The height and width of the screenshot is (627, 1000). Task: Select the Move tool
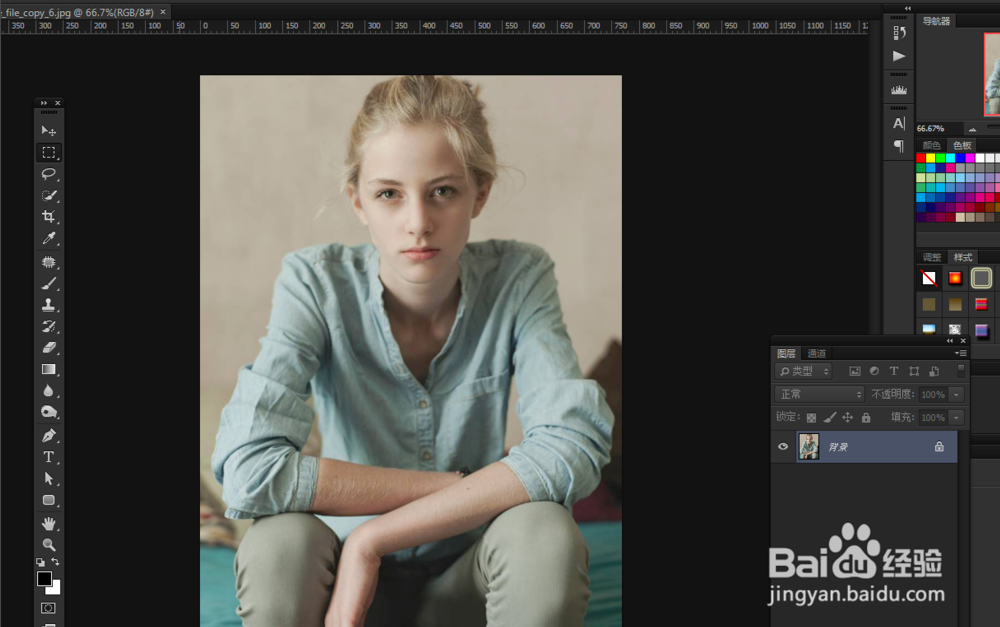point(48,131)
